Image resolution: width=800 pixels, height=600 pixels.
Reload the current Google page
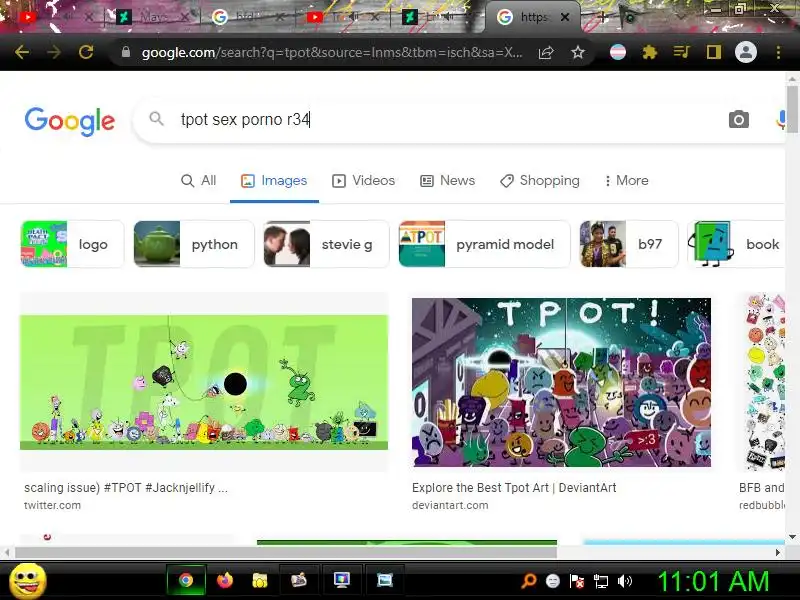86,52
